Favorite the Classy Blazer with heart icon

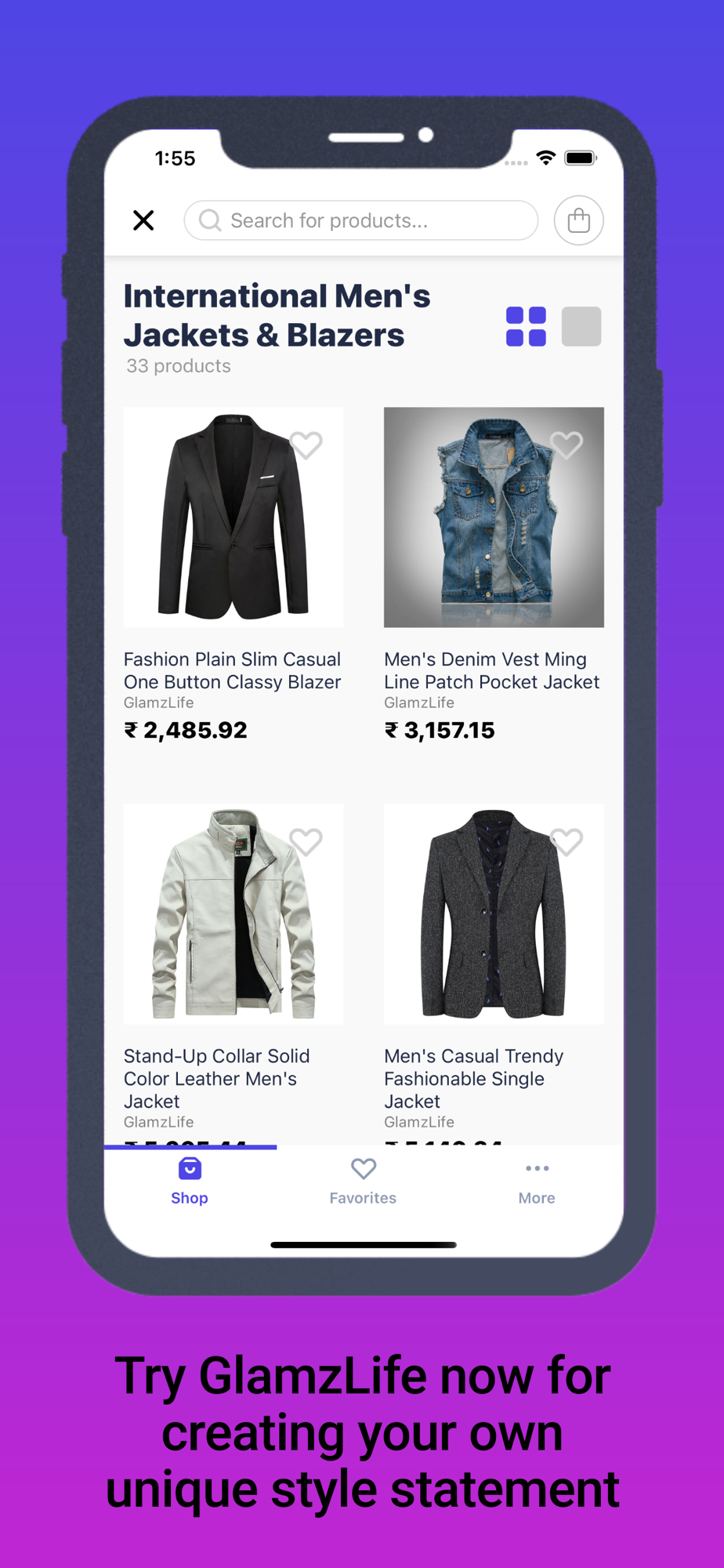coord(306,445)
